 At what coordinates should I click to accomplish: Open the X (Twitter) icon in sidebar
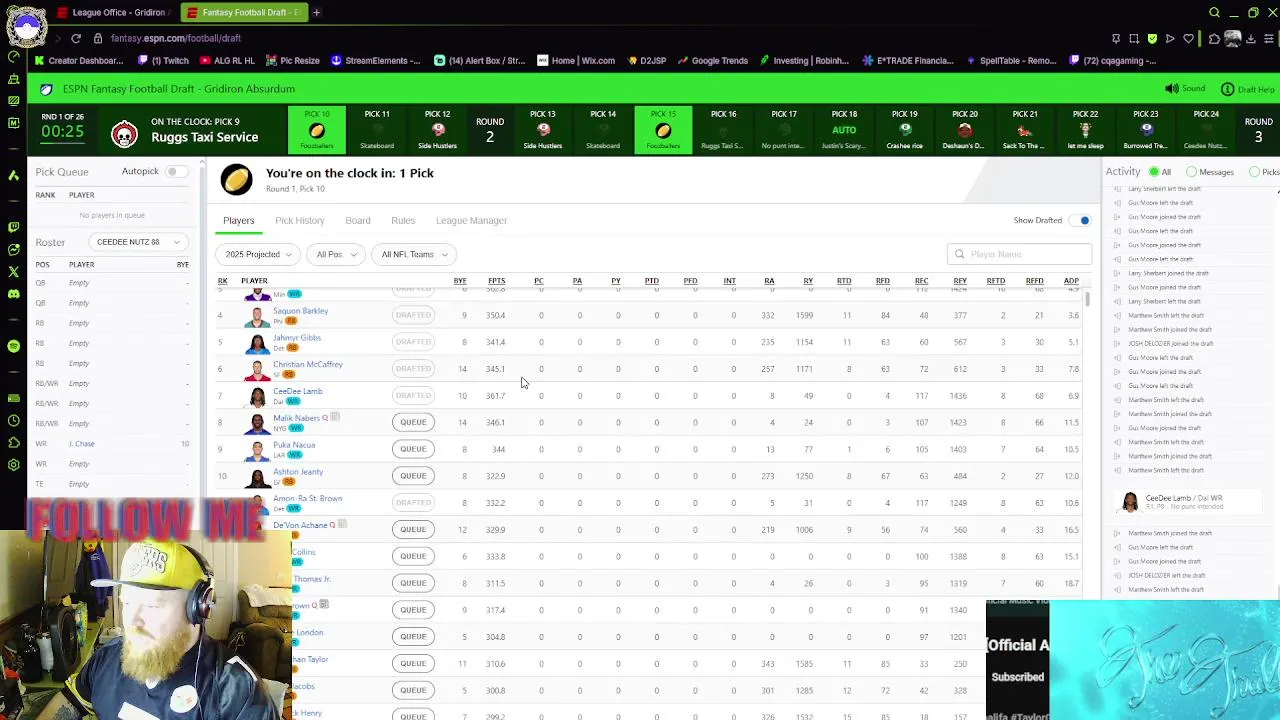pyautogui.click(x=13, y=271)
